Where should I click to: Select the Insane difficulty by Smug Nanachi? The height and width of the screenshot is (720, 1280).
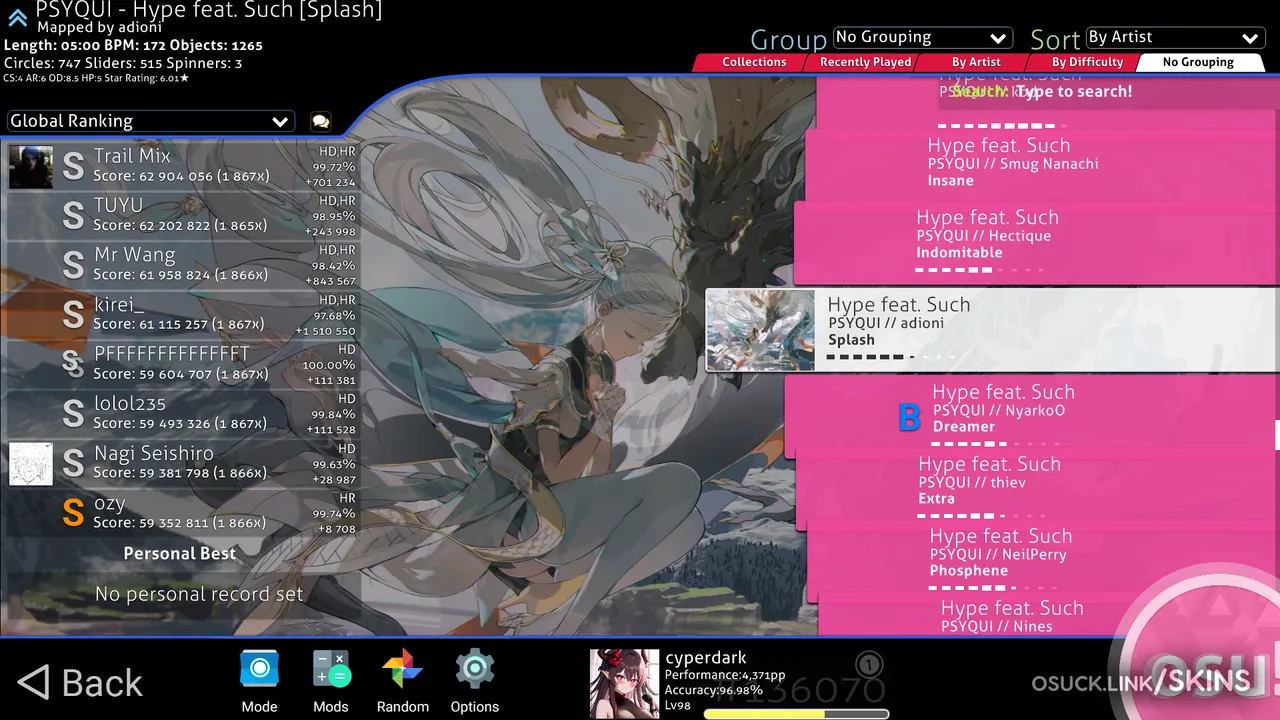click(x=1042, y=163)
